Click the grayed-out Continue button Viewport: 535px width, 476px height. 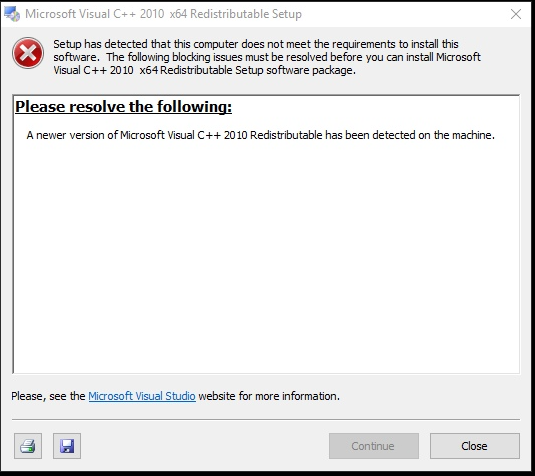click(374, 446)
